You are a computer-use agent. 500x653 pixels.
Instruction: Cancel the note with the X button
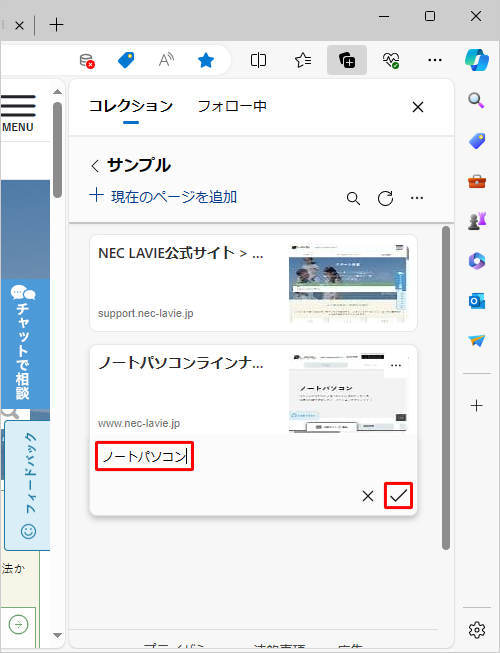point(368,496)
